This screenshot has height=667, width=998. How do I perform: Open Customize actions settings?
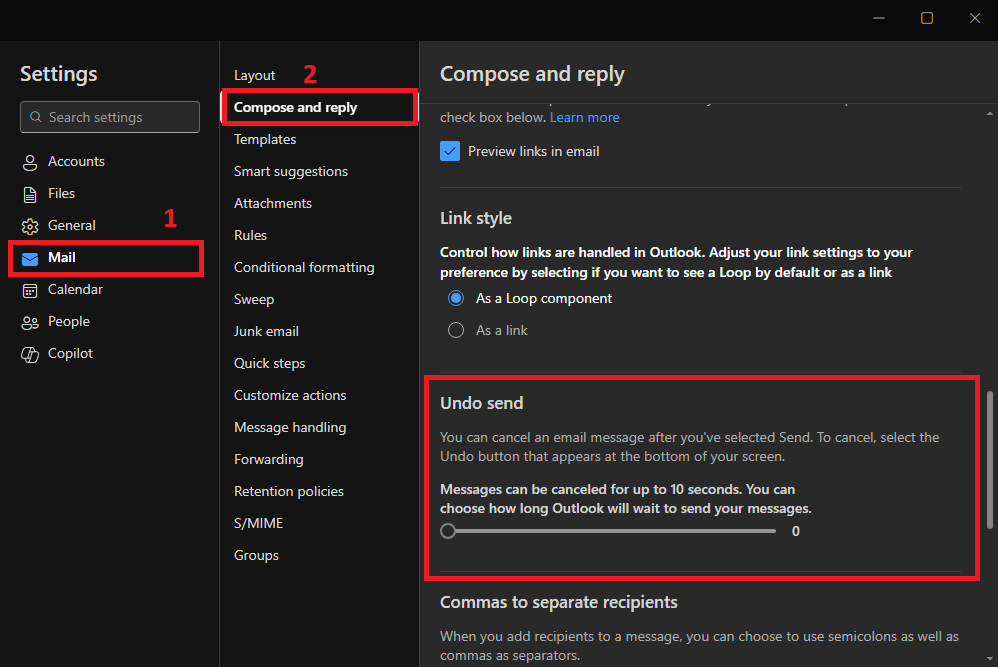pos(290,395)
